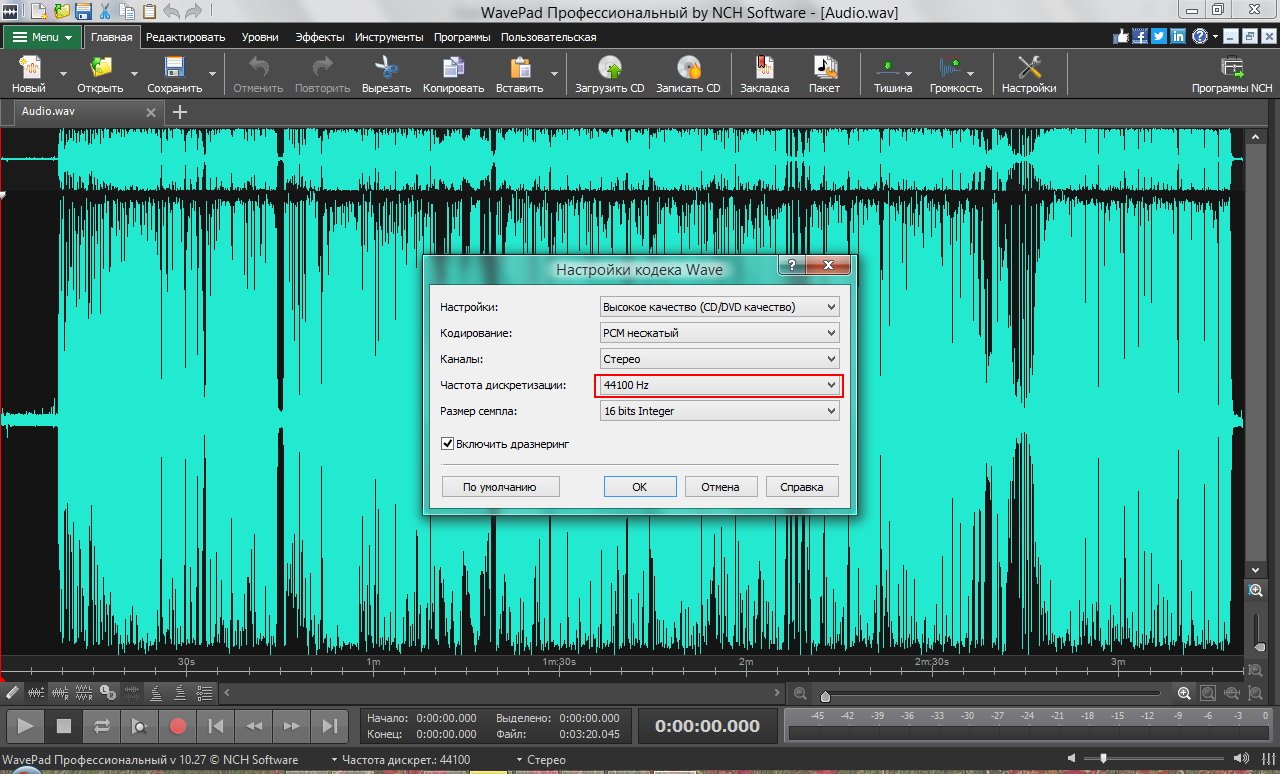The width and height of the screenshot is (1280, 774).
Task: Toggle the loop playback button
Action: (x=101, y=726)
